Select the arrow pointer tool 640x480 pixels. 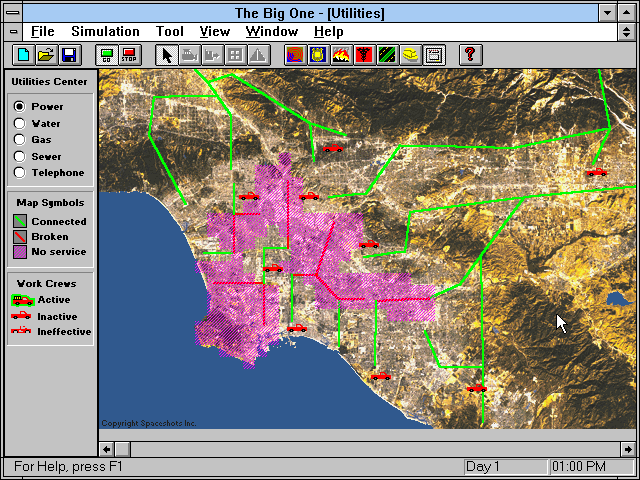pos(167,54)
